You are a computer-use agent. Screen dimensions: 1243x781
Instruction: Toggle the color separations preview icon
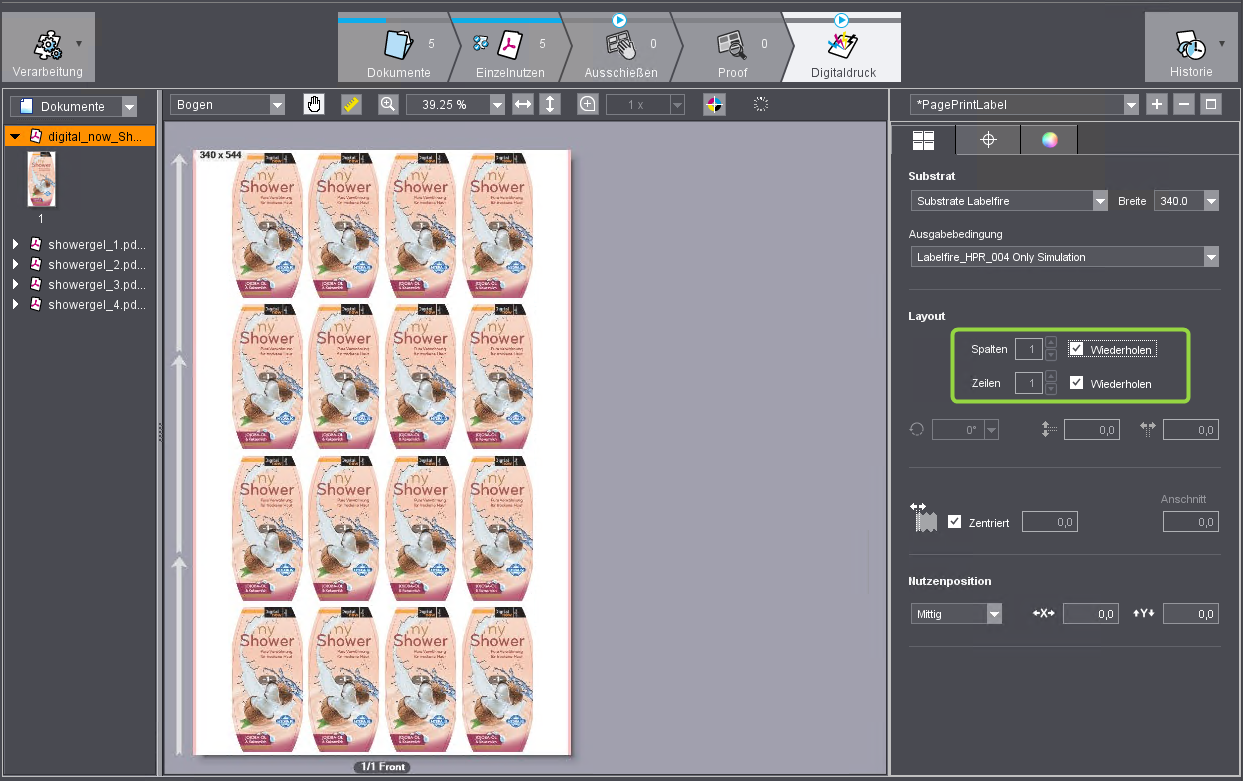[x=714, y=103]
